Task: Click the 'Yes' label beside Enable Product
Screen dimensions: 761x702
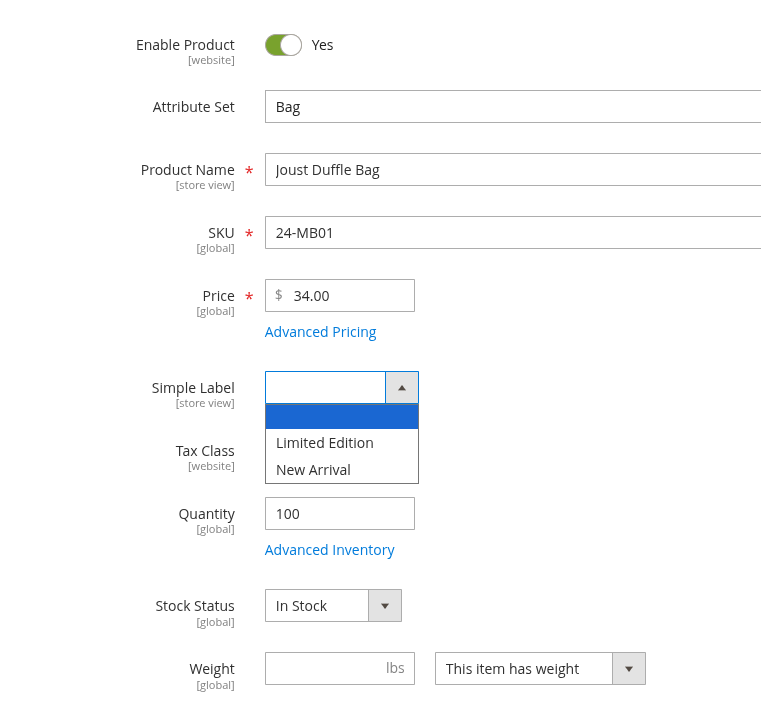Action: (322, 45)
